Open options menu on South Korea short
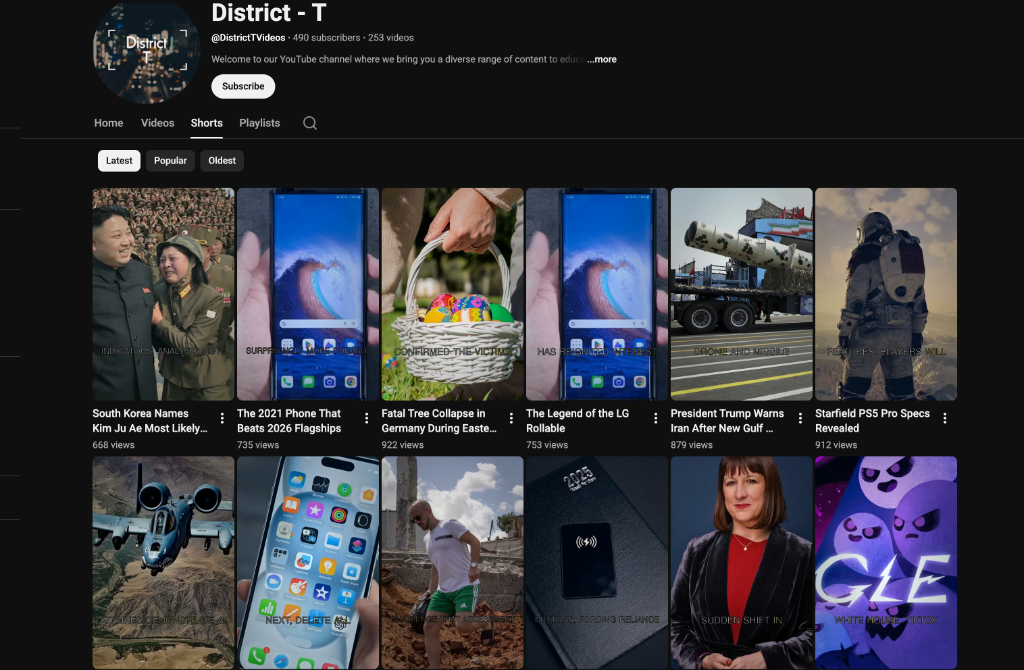Screen dimensions: 1024x670 click(224, 417)
